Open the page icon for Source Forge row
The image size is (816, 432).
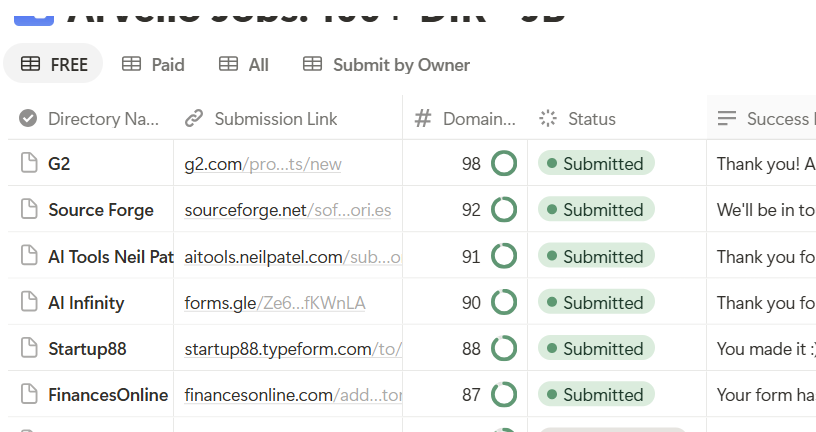click(x=29, y=209)
